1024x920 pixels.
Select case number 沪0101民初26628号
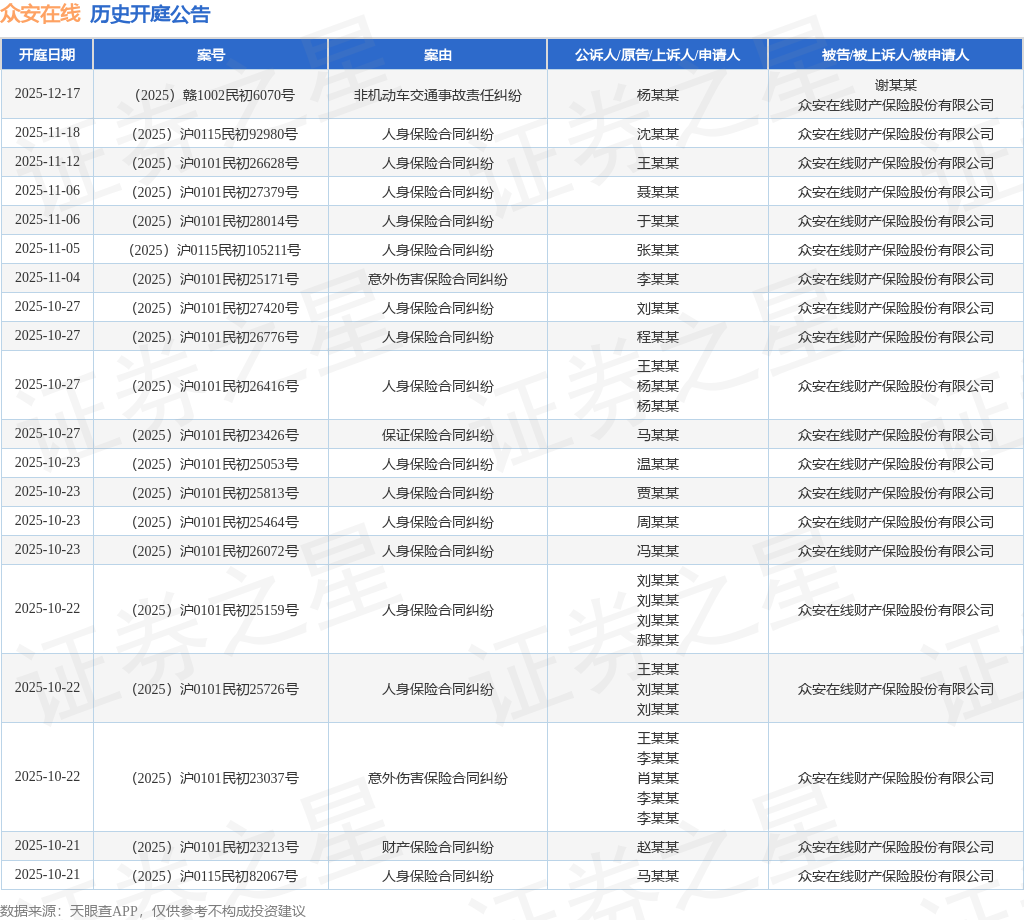tap(215, 163)
